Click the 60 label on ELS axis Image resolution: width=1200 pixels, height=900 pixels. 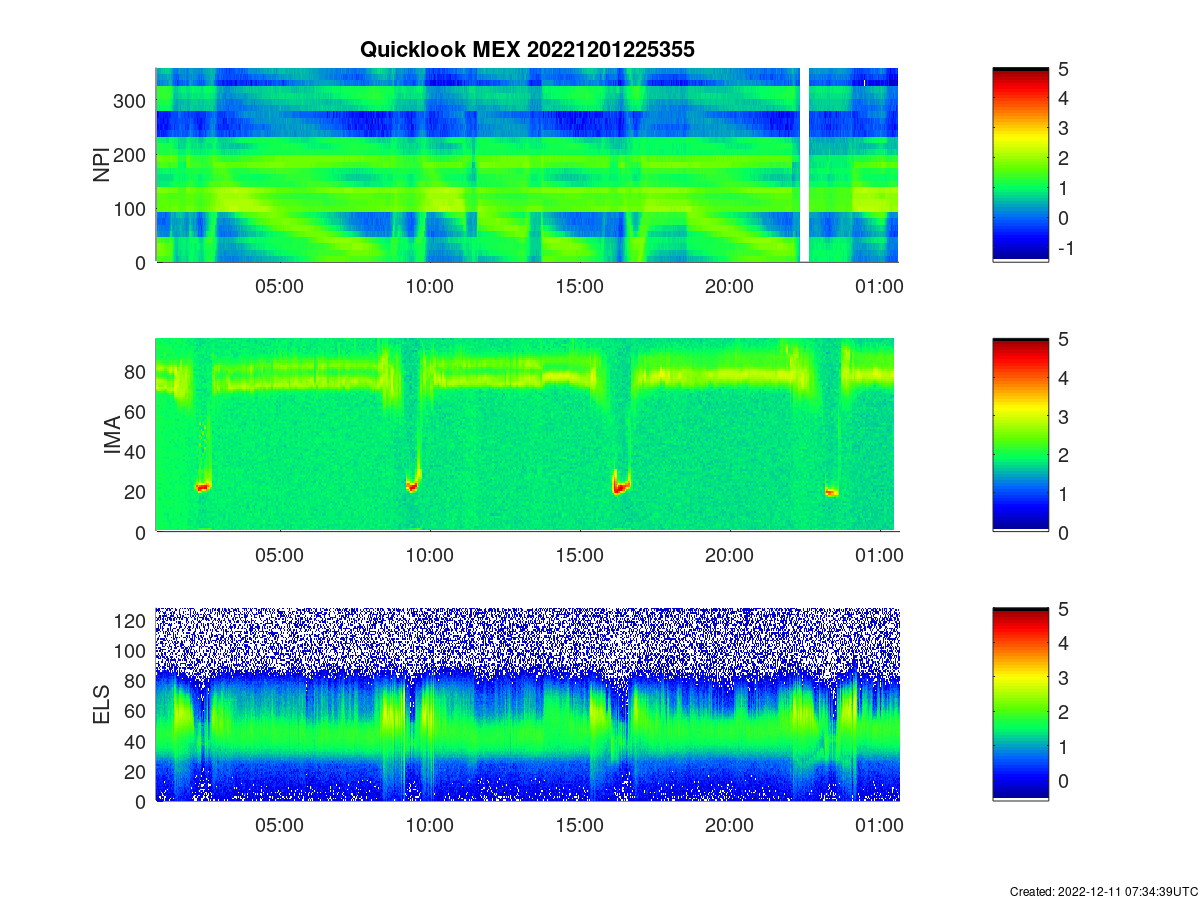tap(137, 711)
